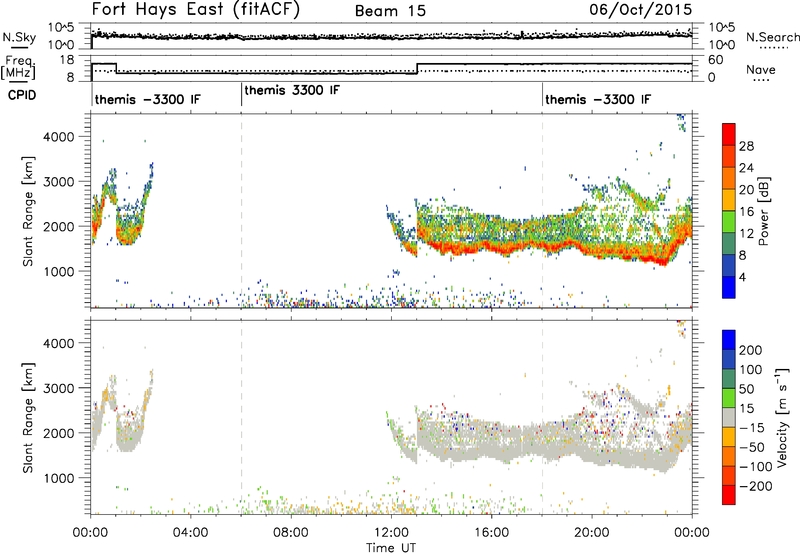Click power colorbar tick value '4'

(x=742, y=277)
